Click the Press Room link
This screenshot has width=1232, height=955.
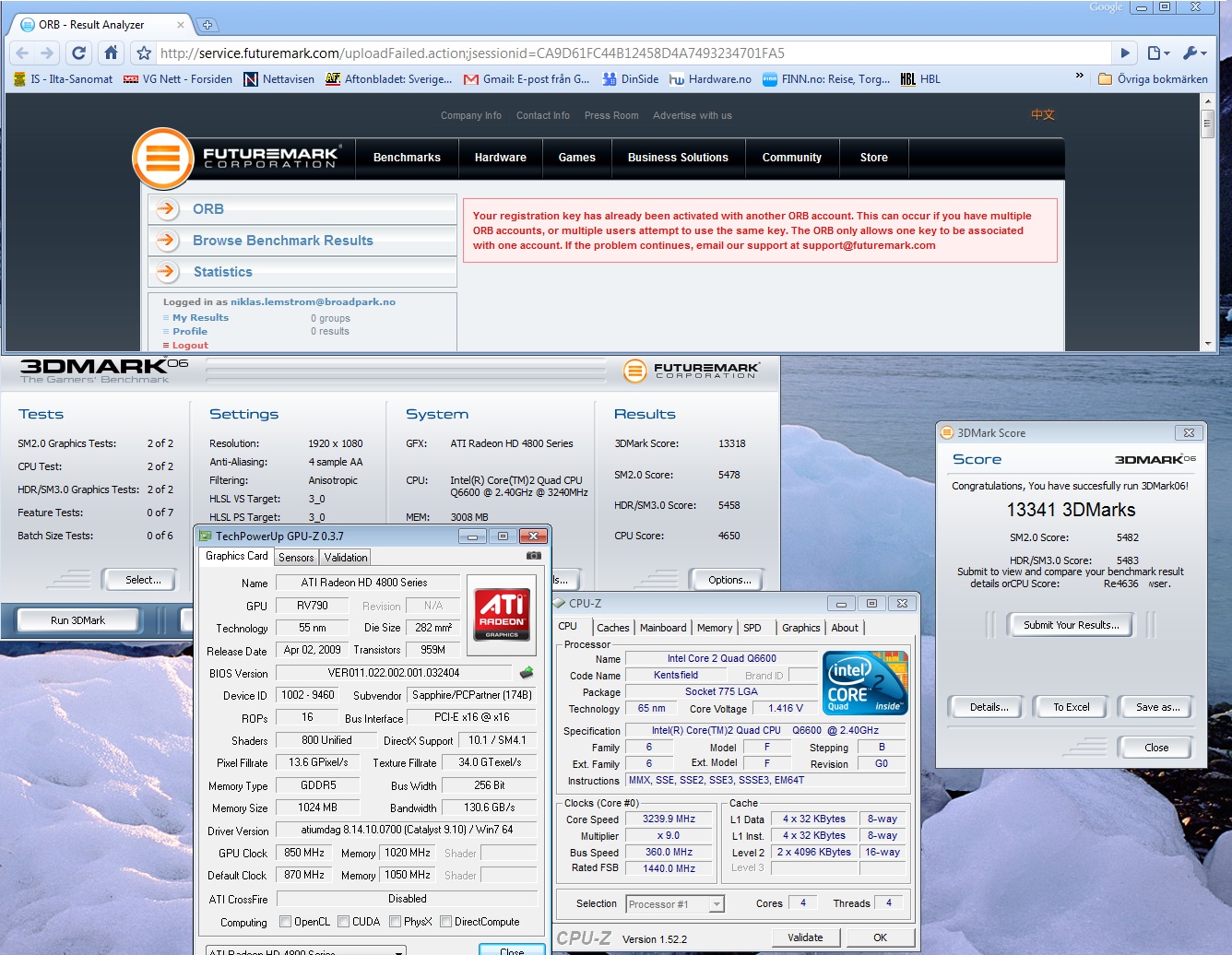coord(611,116)
